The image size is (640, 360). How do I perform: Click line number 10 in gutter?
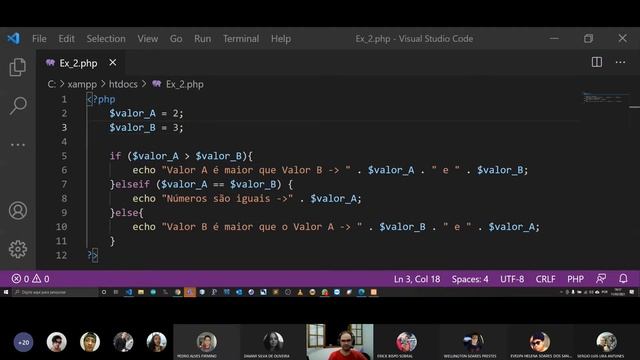[x=61, y=227]
